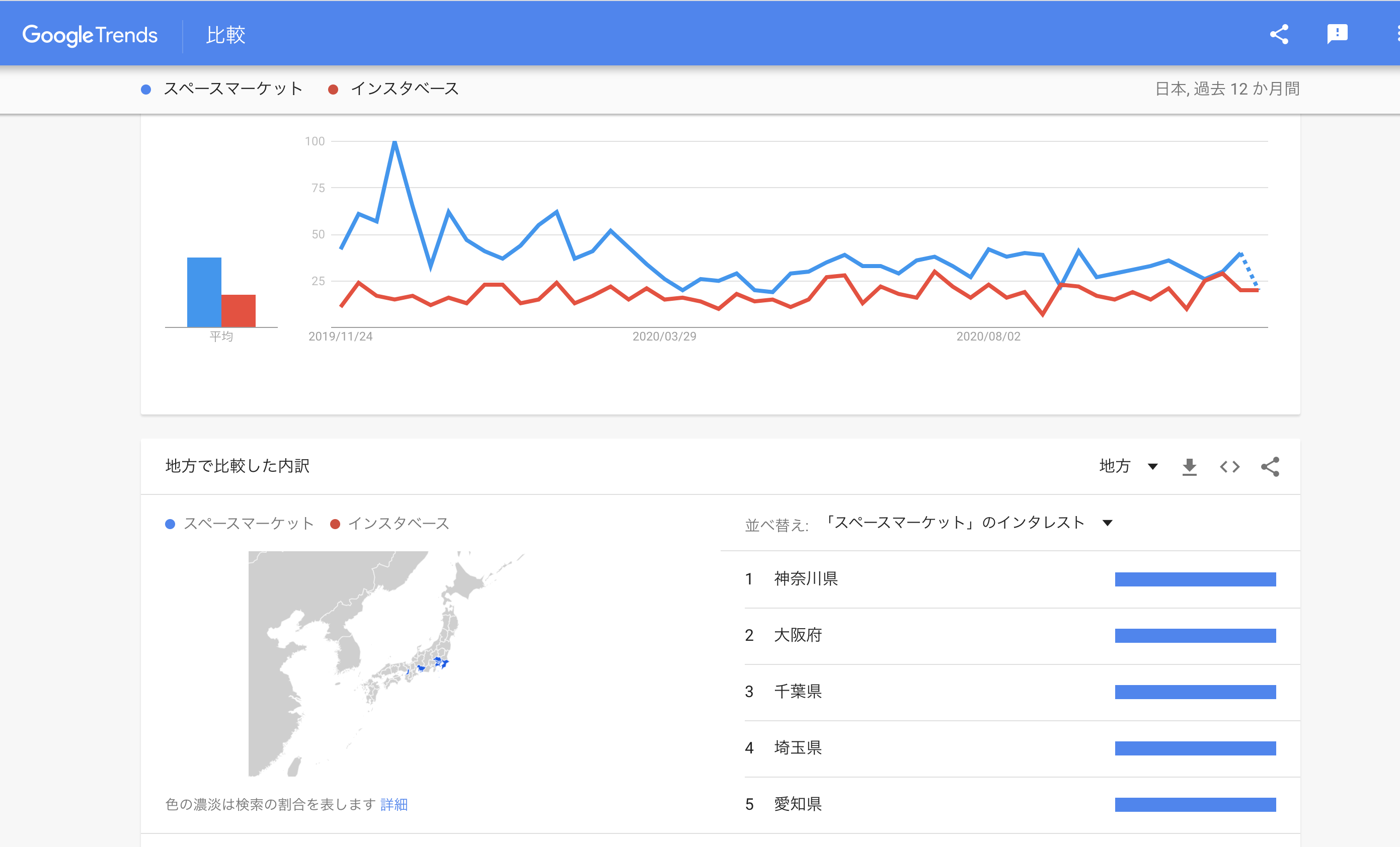Click the blue dot beside スペースマーケット in header

point(146,90)
